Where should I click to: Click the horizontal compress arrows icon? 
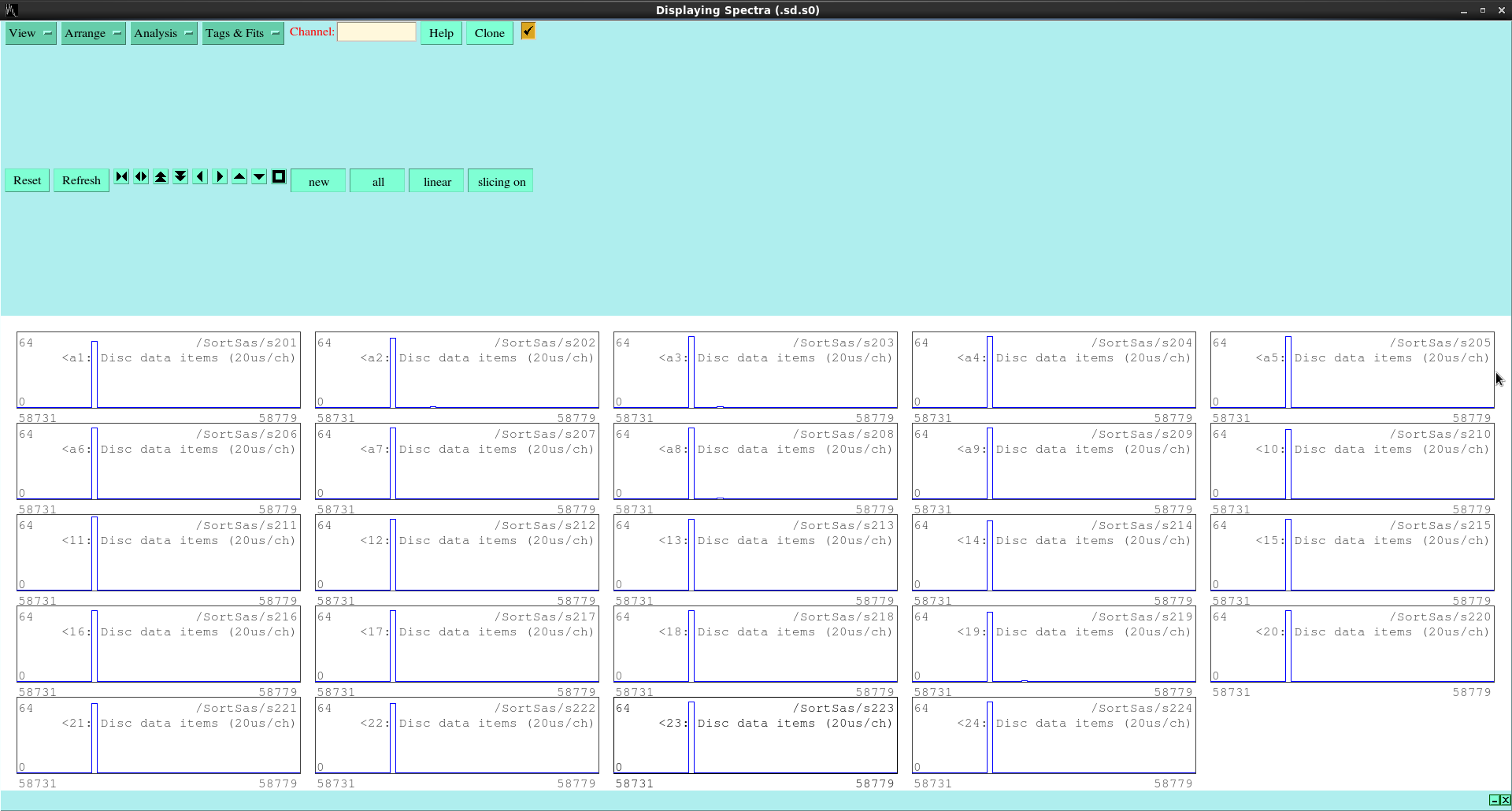(121, 177)
